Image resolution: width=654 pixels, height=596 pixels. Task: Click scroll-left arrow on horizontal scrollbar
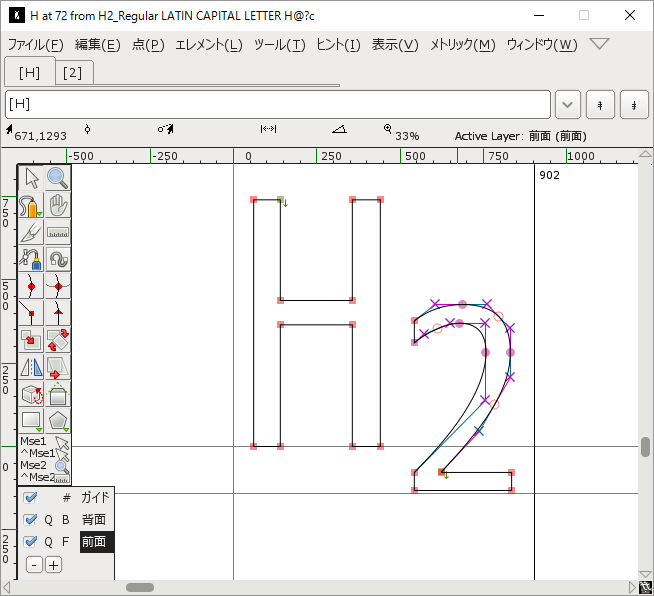pyautogui.click(x=7, y=587)
